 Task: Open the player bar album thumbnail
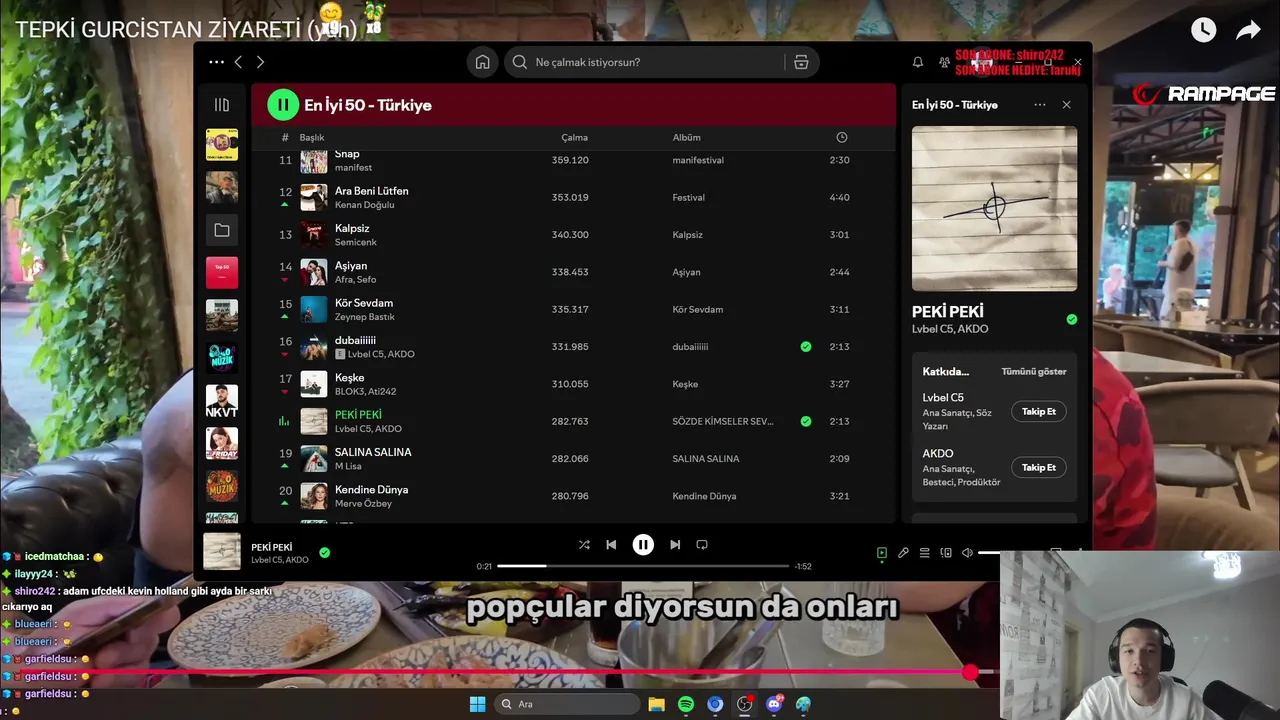click(222, 552)
